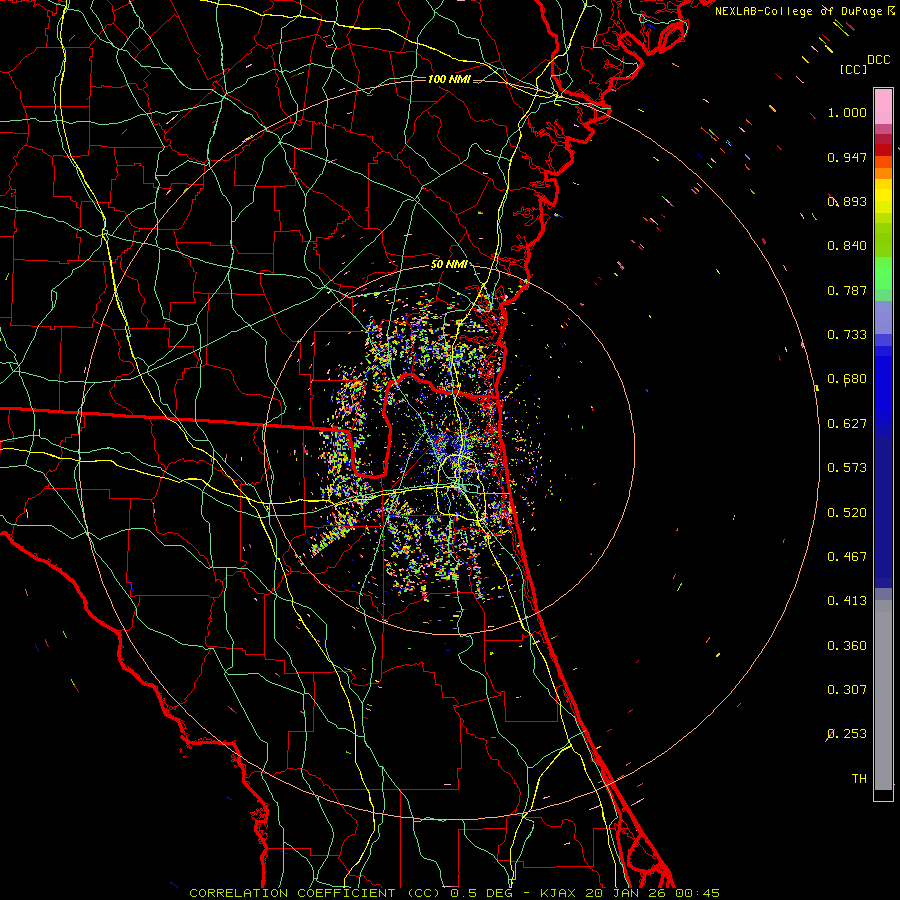This screenshot has height=900, width=900.
Task: Click the red segment of the color bar
Action: point(883,150)
